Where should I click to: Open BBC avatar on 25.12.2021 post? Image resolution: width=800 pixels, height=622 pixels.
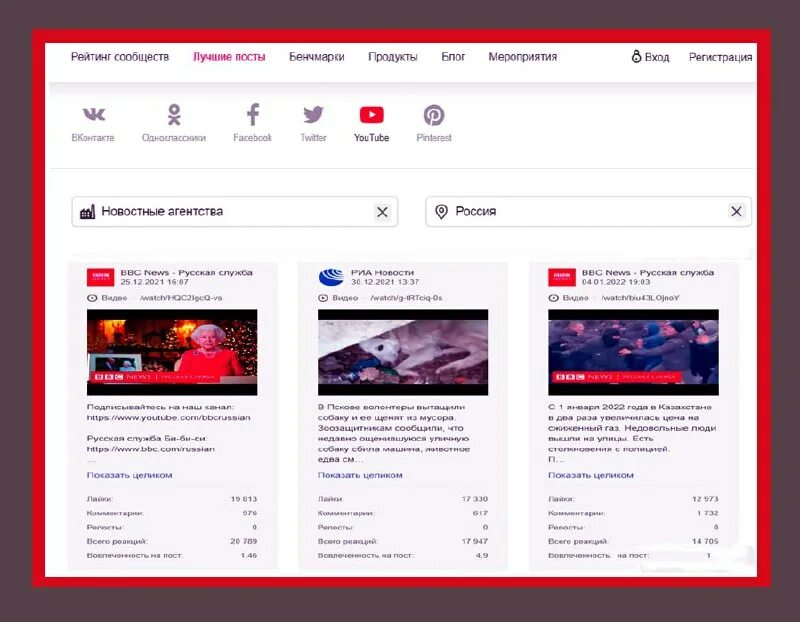(x=101, y=277)
